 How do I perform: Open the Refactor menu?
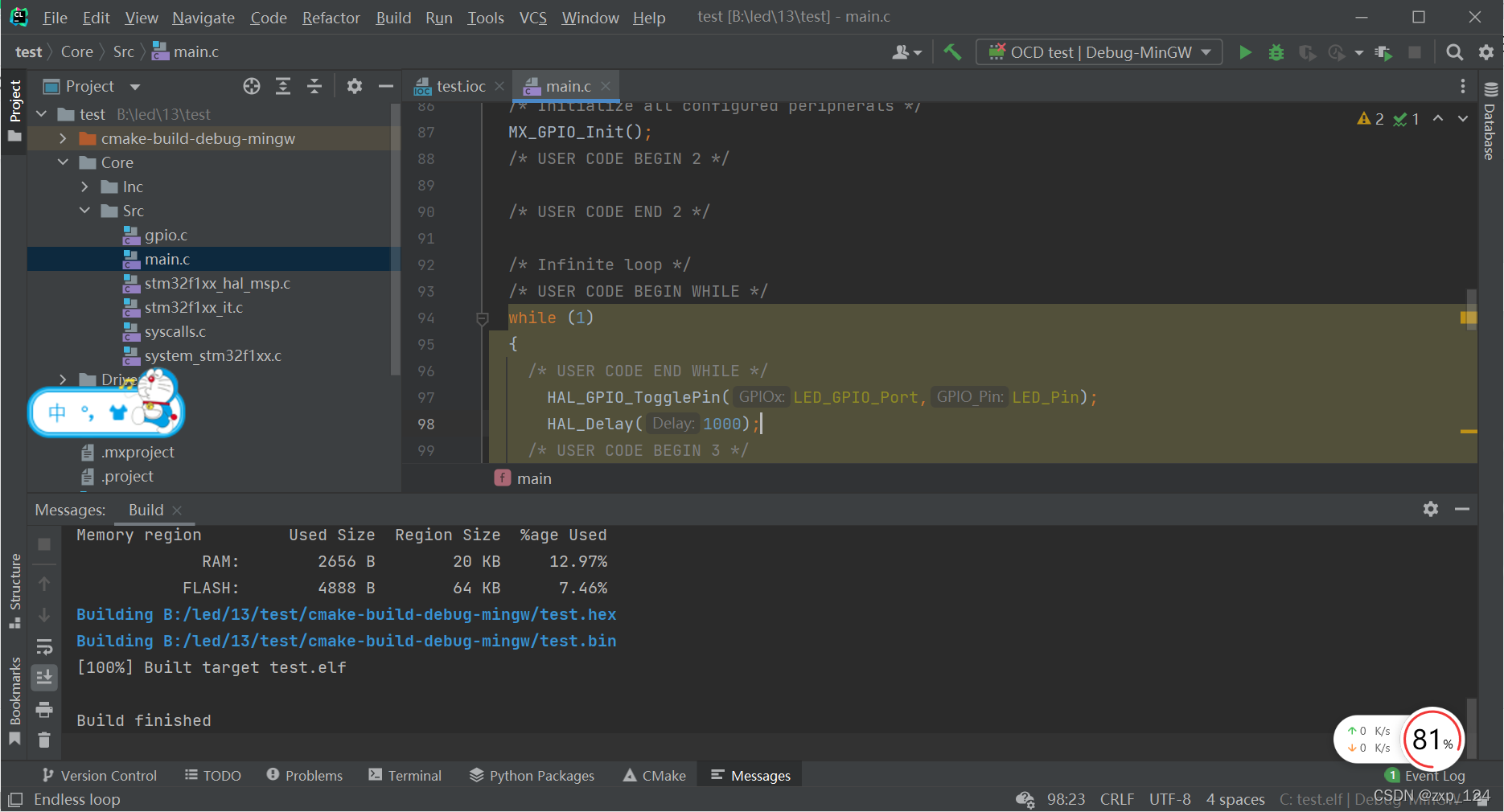331,17
